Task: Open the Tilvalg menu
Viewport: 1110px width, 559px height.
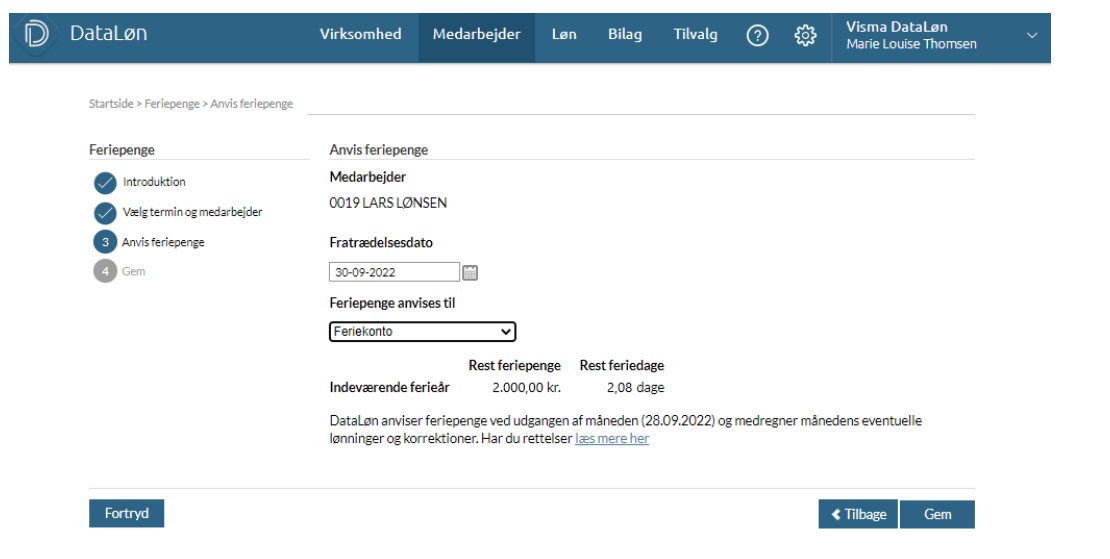Action: (x=695, y=35)
